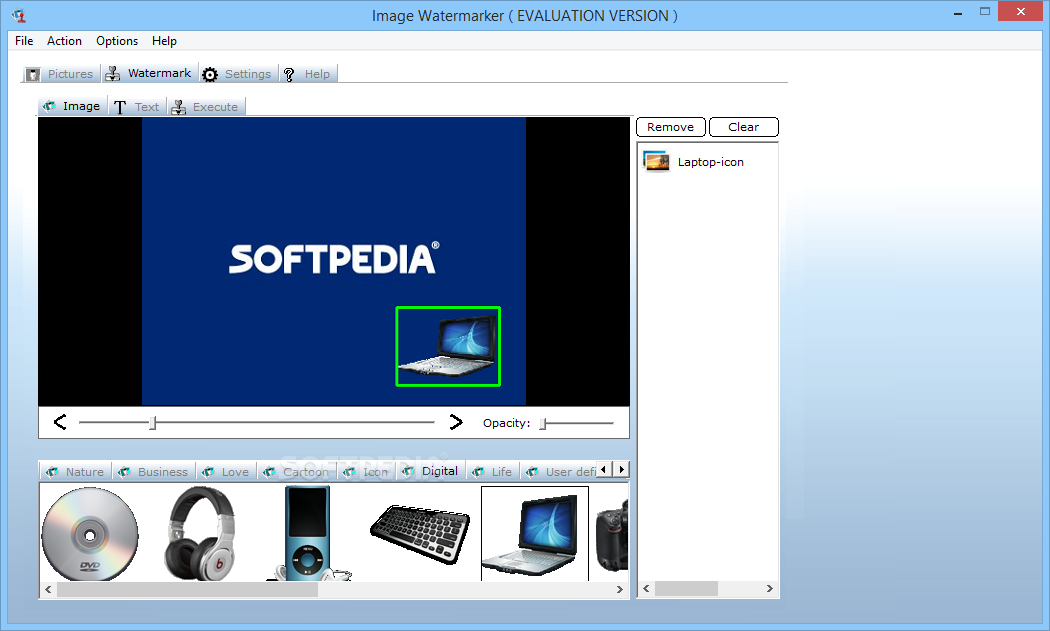The width and height of the screenshot is (1050, 631).
Task: Open the Life category tab
Action: [492, 472]
